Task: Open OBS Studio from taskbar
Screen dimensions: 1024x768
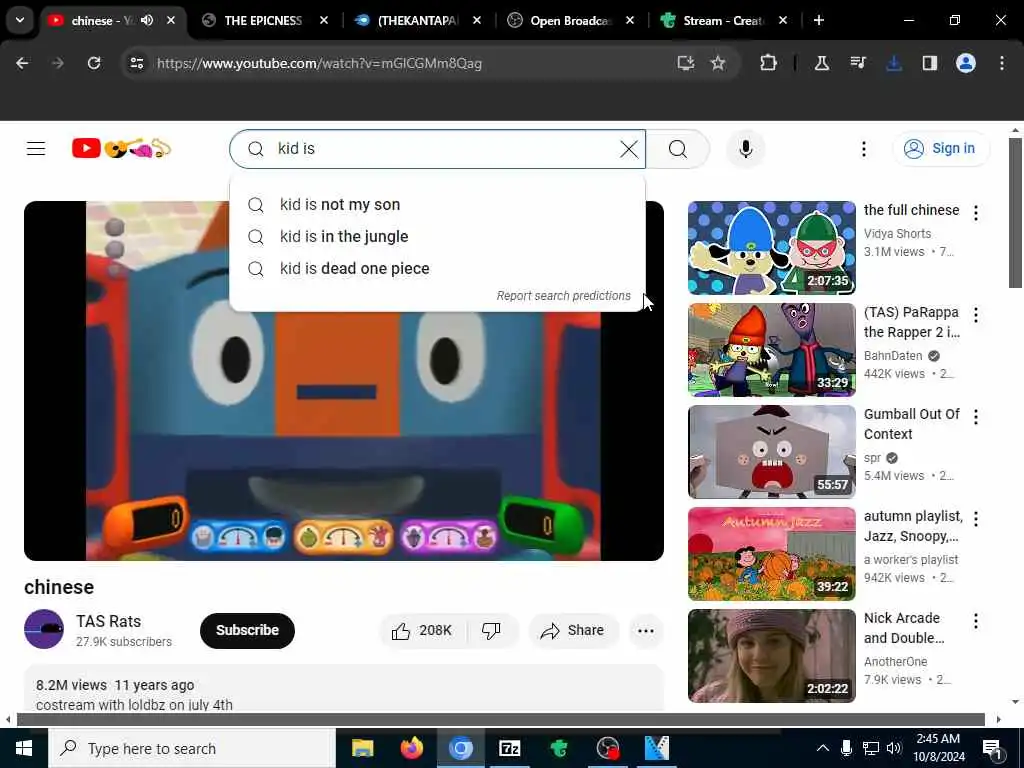Action: [607, 748]
